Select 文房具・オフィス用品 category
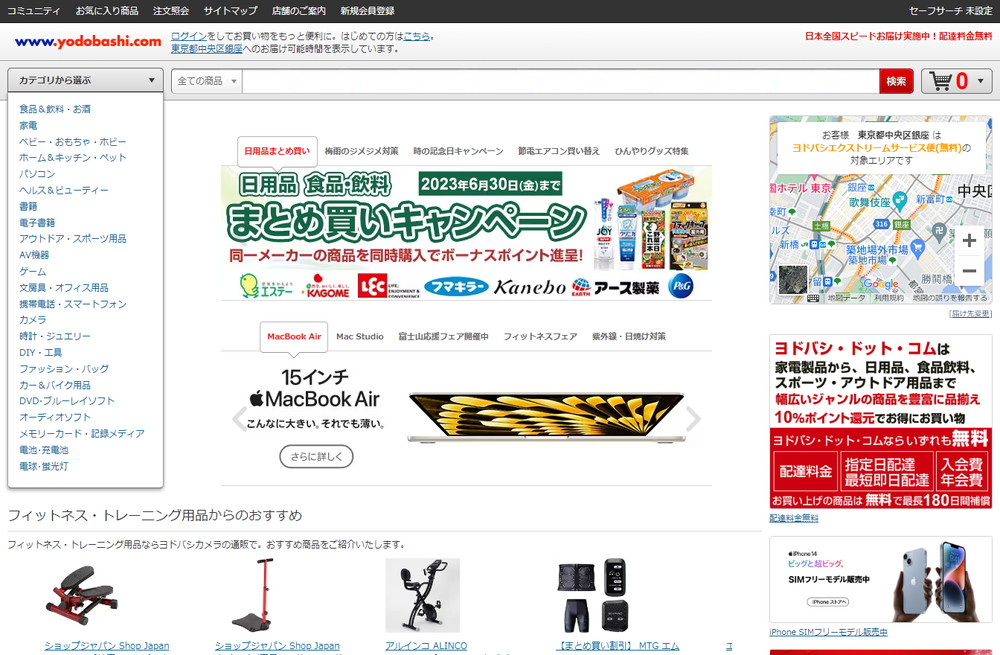The width and height of the screenshot is (1000, 655). [x=64, y=288]
